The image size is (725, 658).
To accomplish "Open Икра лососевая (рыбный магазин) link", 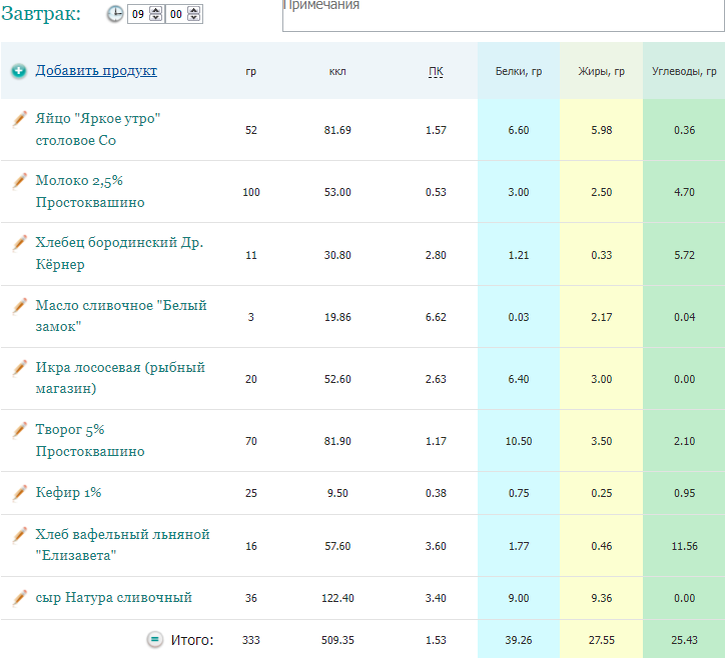I will point(120,378).
